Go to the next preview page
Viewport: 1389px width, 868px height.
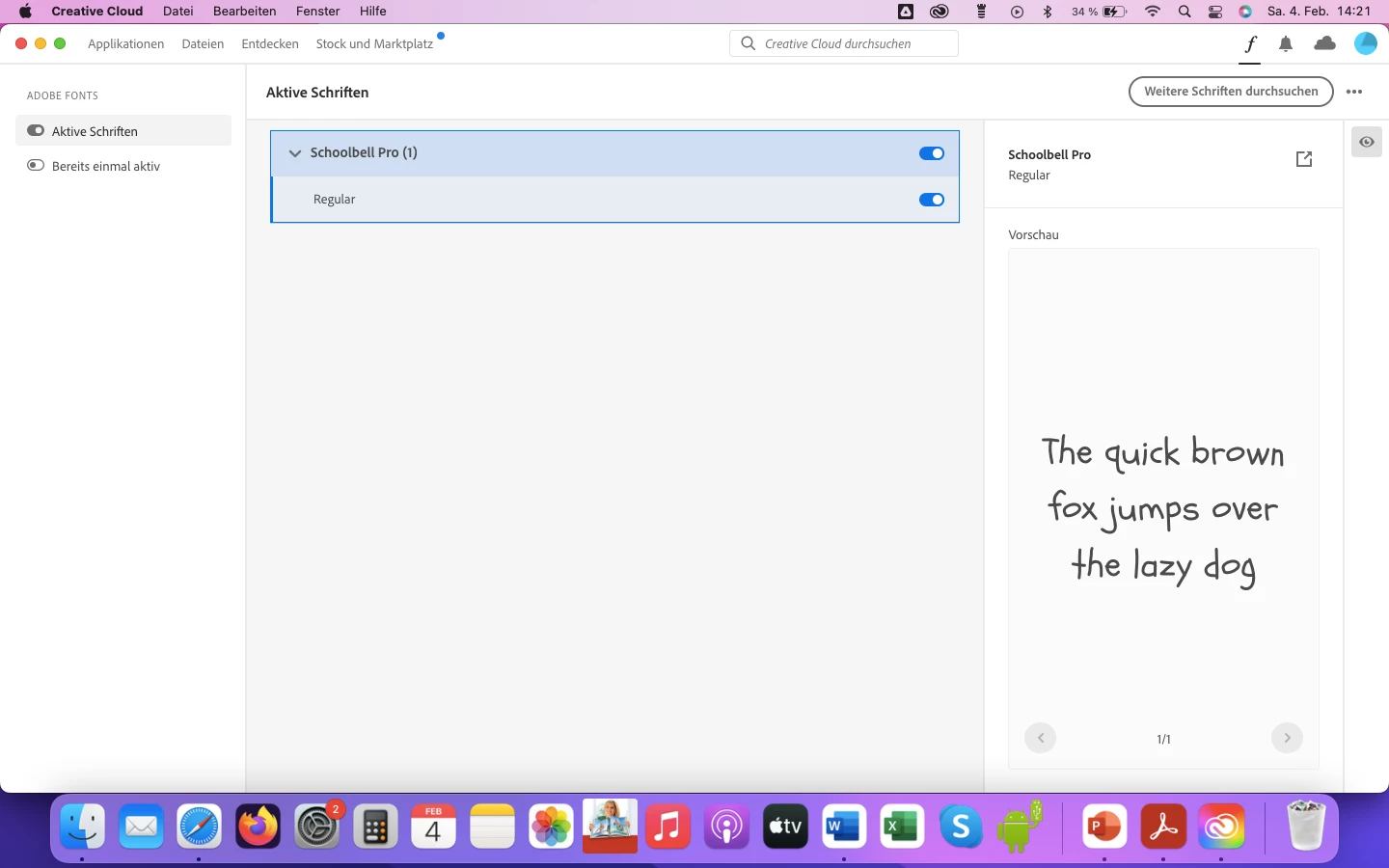1287,739
